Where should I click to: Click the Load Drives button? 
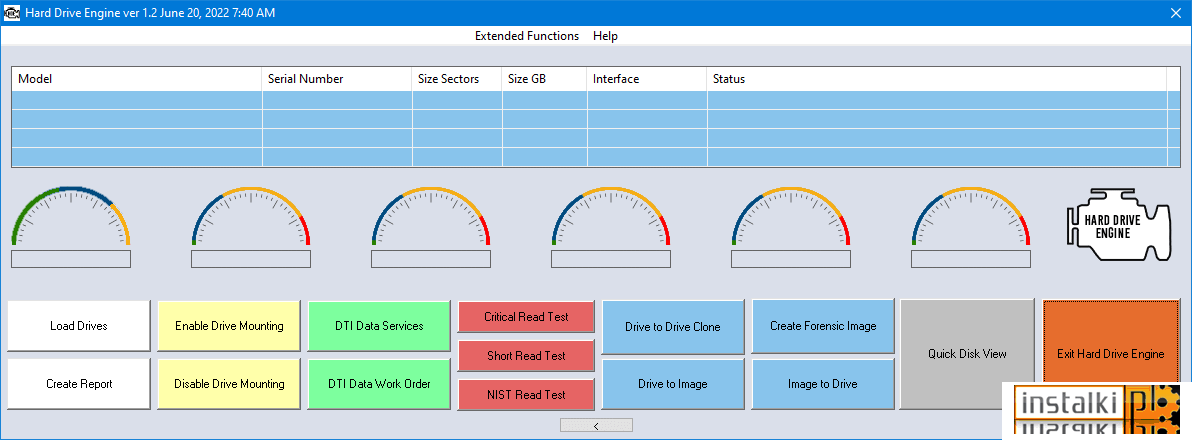(79, 326)
